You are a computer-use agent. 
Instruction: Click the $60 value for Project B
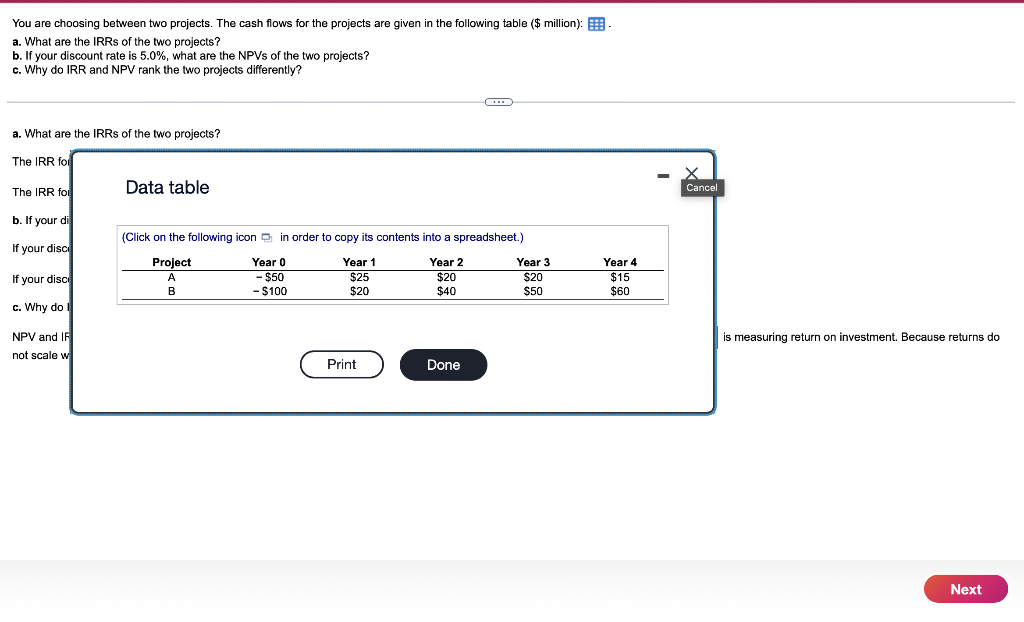pyautogui.click(x=619, y=291)
